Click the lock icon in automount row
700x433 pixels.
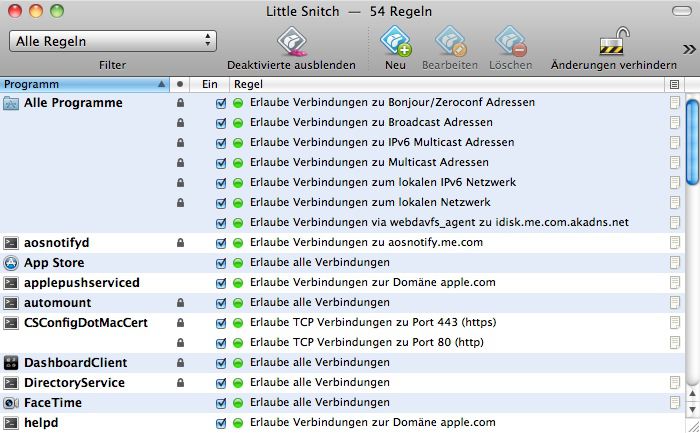(180, 303)
